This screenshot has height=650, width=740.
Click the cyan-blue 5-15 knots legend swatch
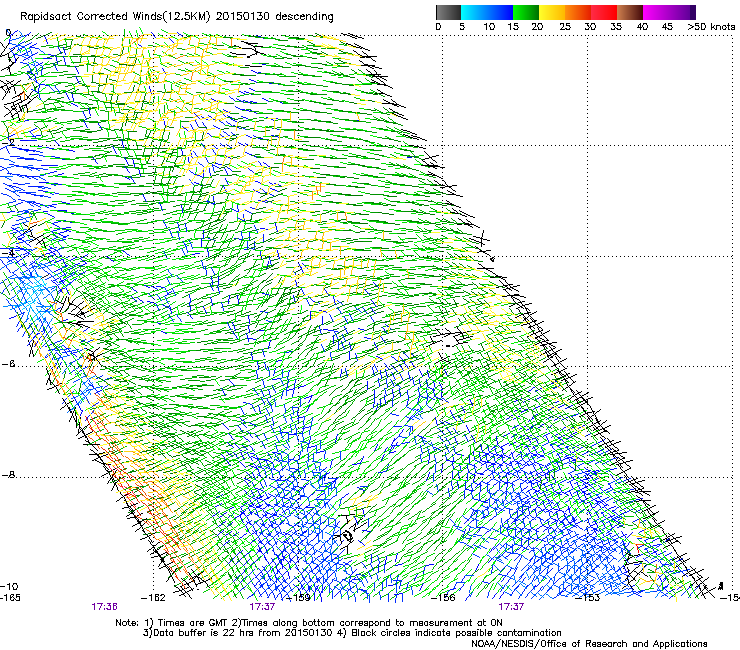click(x=487, y=12)
